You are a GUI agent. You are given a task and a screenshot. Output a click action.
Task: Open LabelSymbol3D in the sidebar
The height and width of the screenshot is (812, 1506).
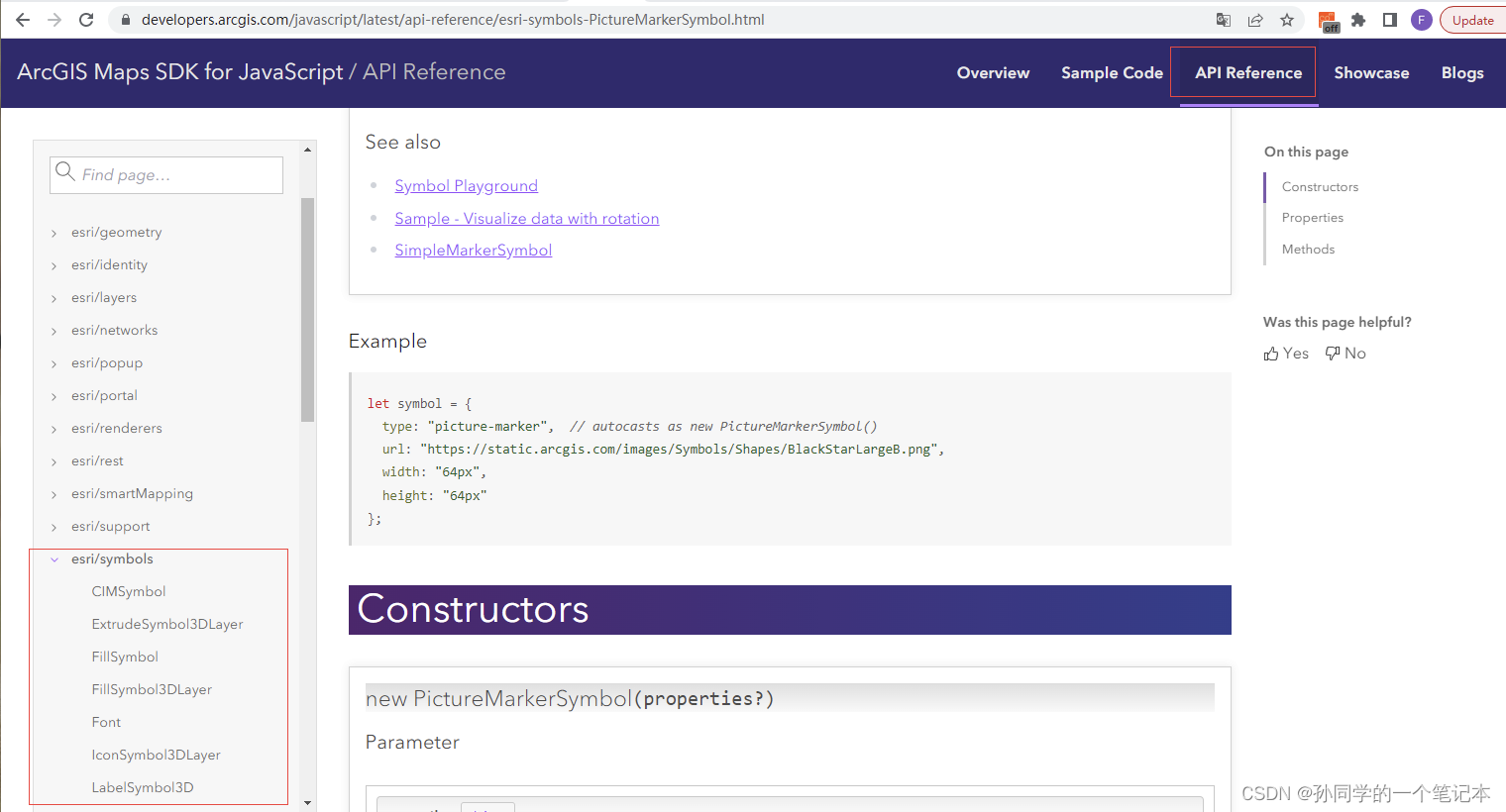(143, 788)
